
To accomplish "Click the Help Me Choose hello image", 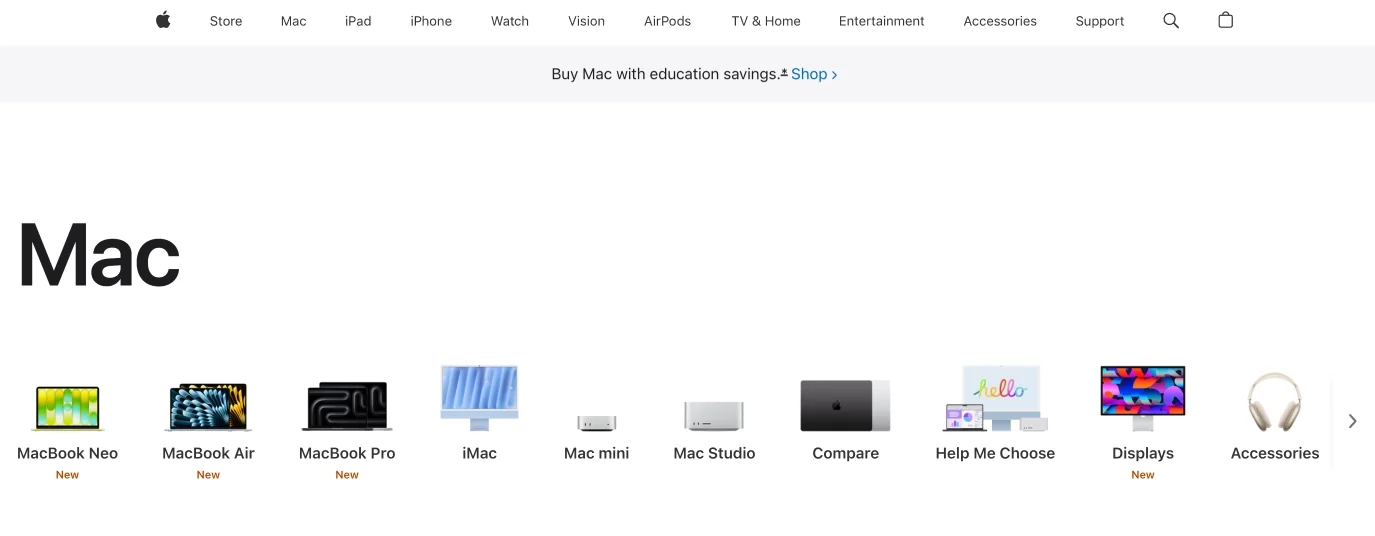I will click(995, 398).
